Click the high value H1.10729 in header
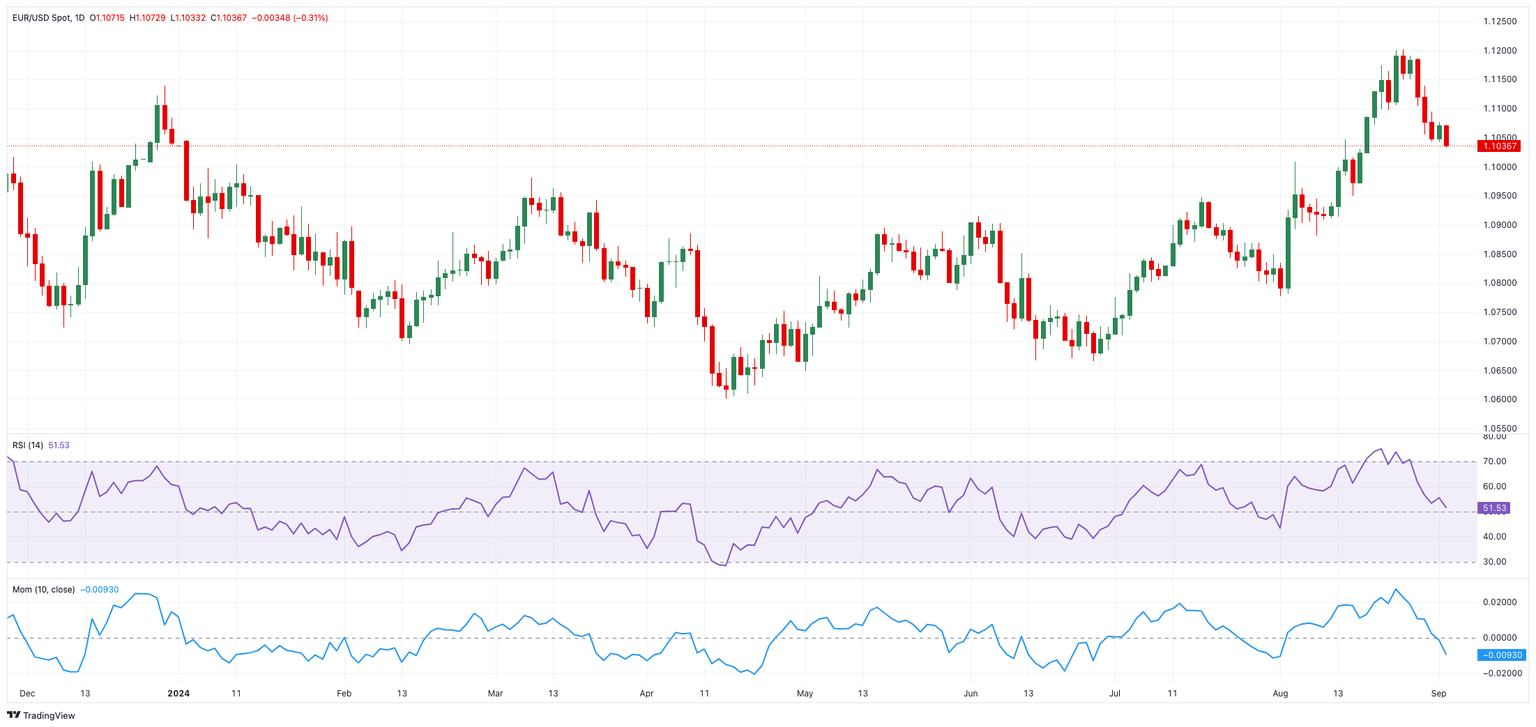Viewport: 1536px width, 727px height. [x=150, y=18]
